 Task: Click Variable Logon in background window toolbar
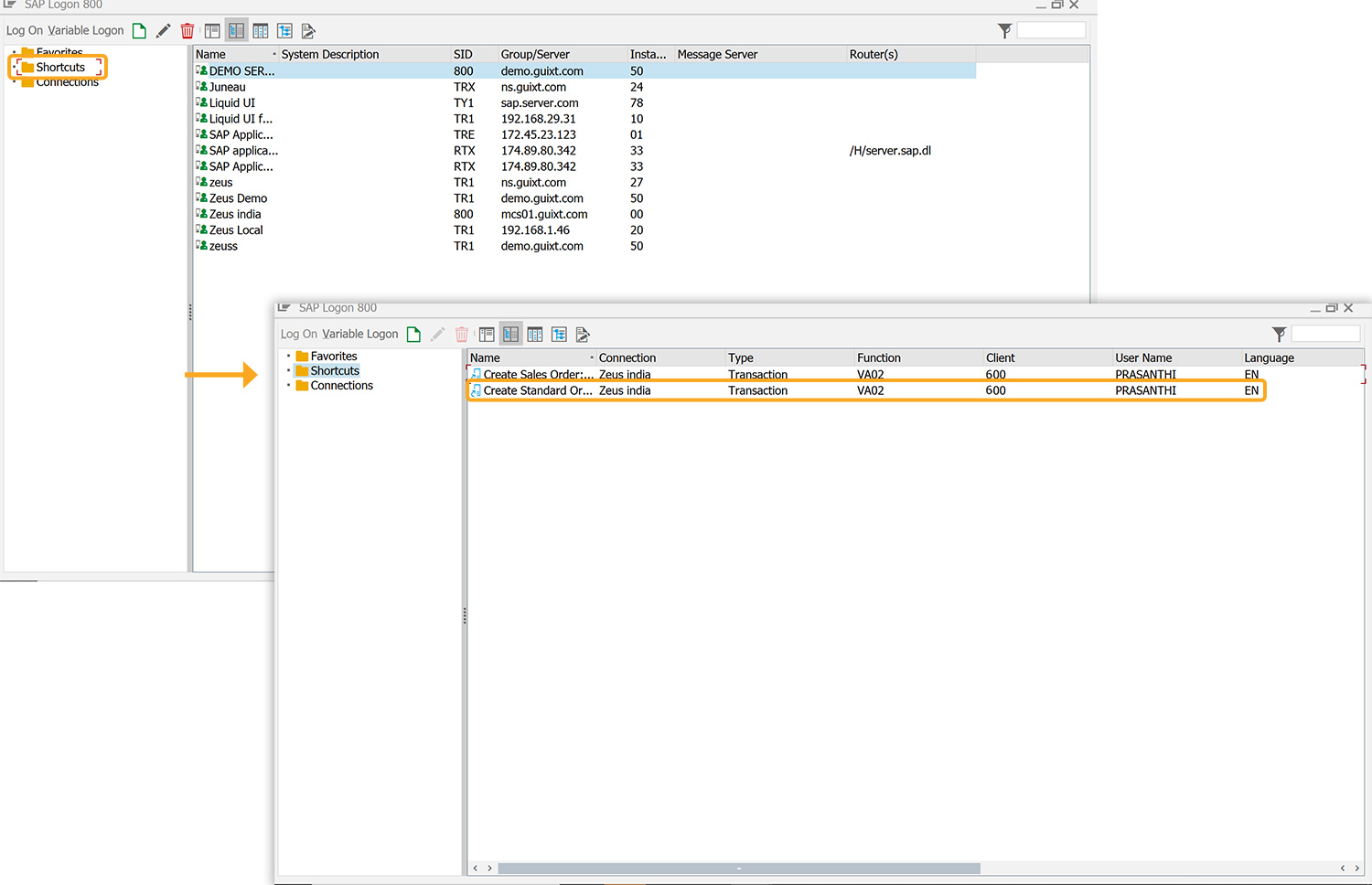click(86, 30)
